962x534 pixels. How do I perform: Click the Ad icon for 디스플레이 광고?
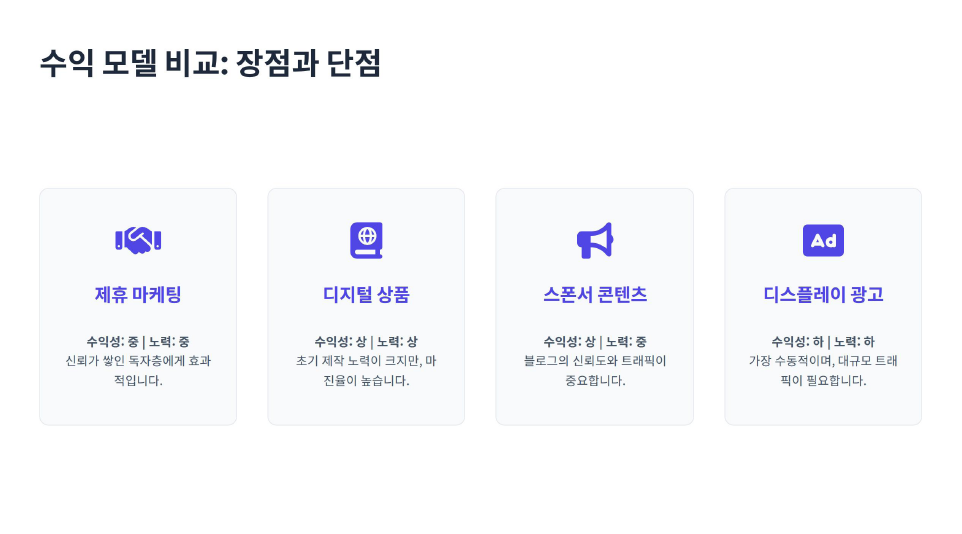(x=823, y=240)
